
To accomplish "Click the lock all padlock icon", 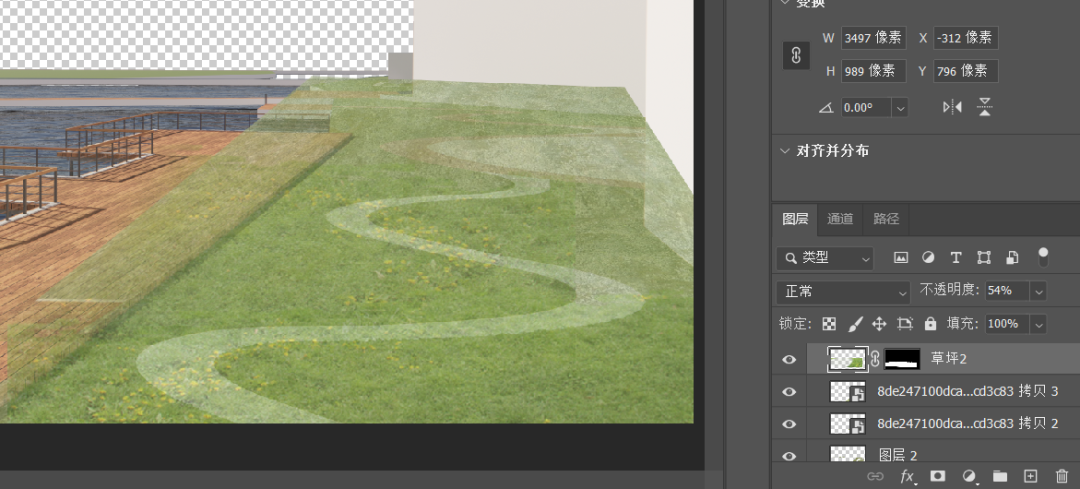I will point(931,324).
